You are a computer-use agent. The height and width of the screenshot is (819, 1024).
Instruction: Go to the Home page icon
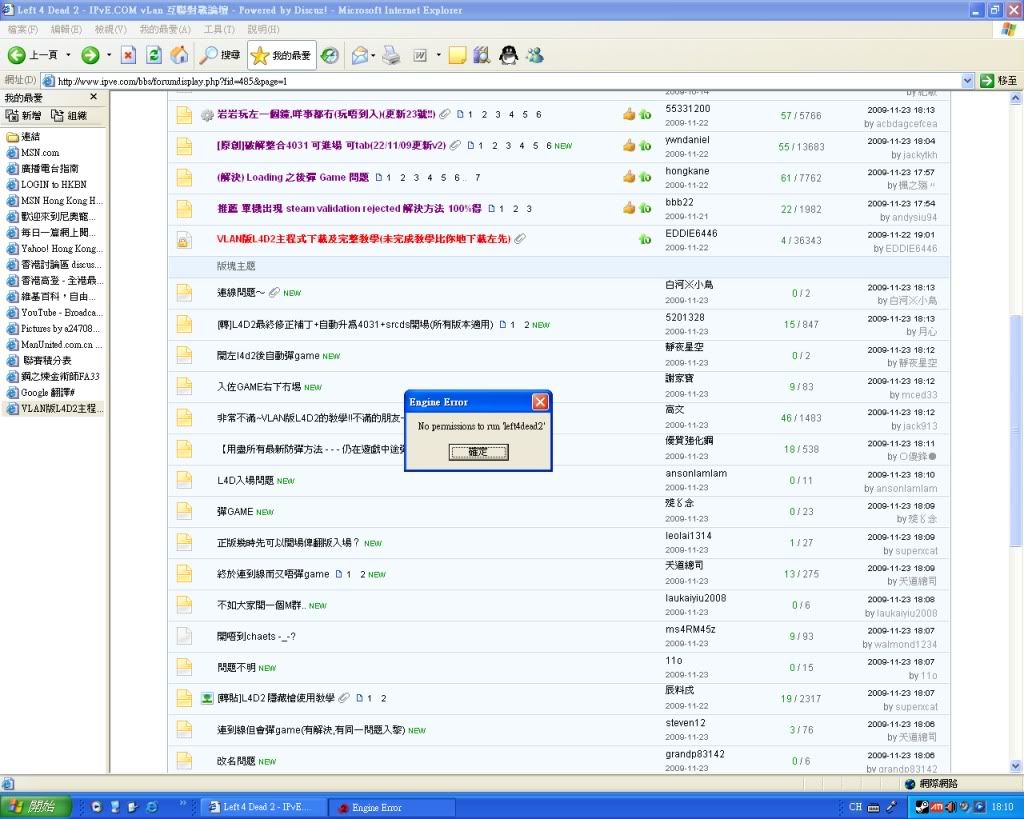[179, 55]
